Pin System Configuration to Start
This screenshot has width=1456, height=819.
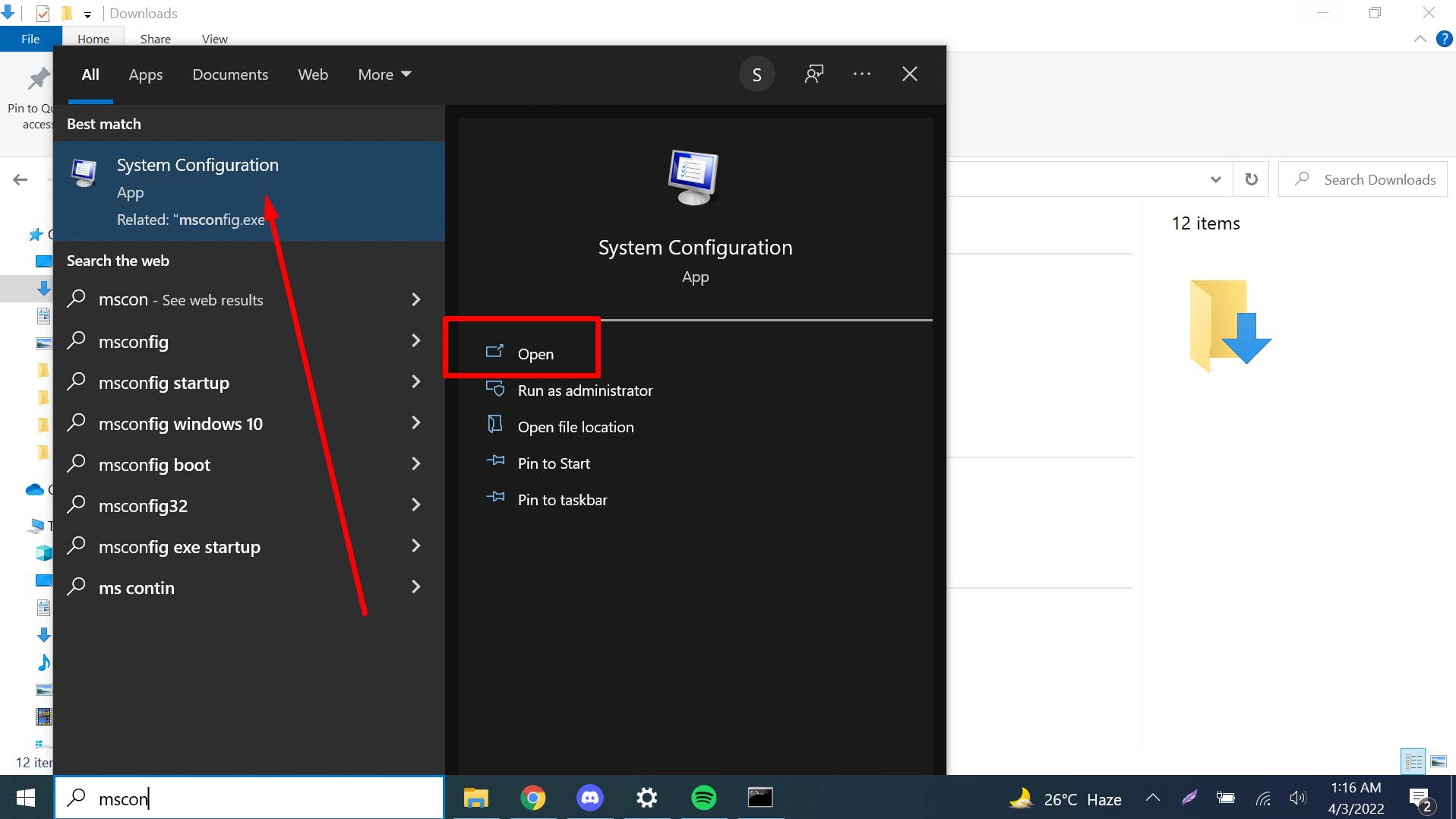553,463
